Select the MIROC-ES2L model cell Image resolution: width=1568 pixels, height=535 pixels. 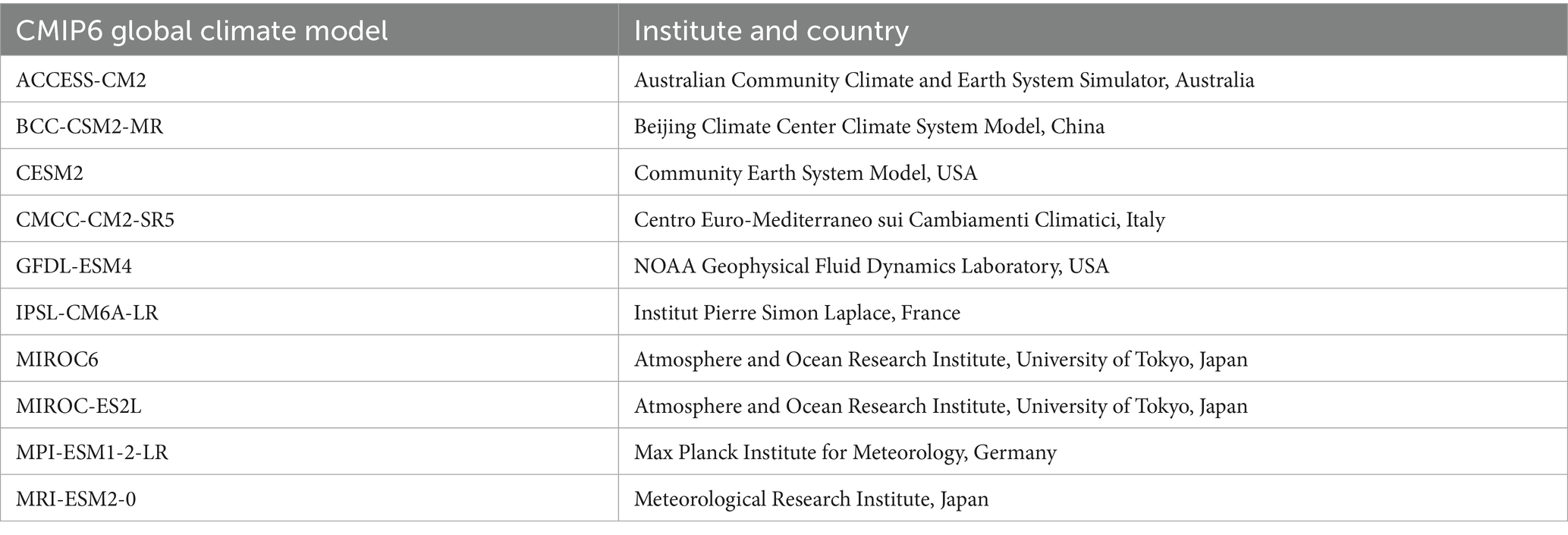[310, 405]
